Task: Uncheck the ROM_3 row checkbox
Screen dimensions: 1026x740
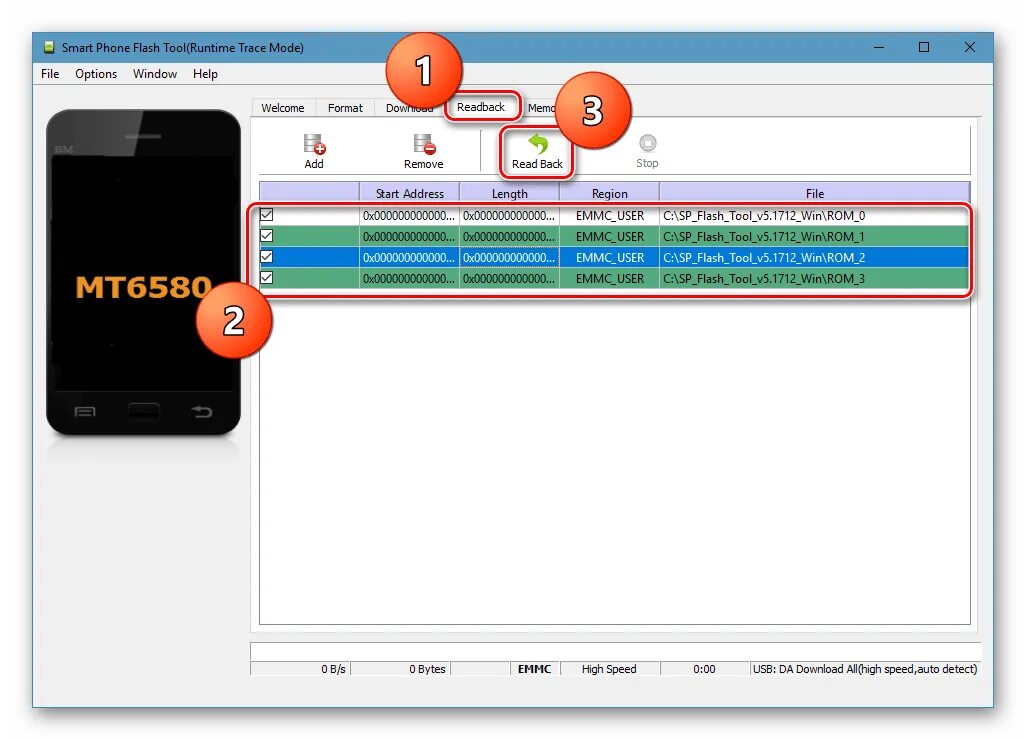Action: pos(266,277)
